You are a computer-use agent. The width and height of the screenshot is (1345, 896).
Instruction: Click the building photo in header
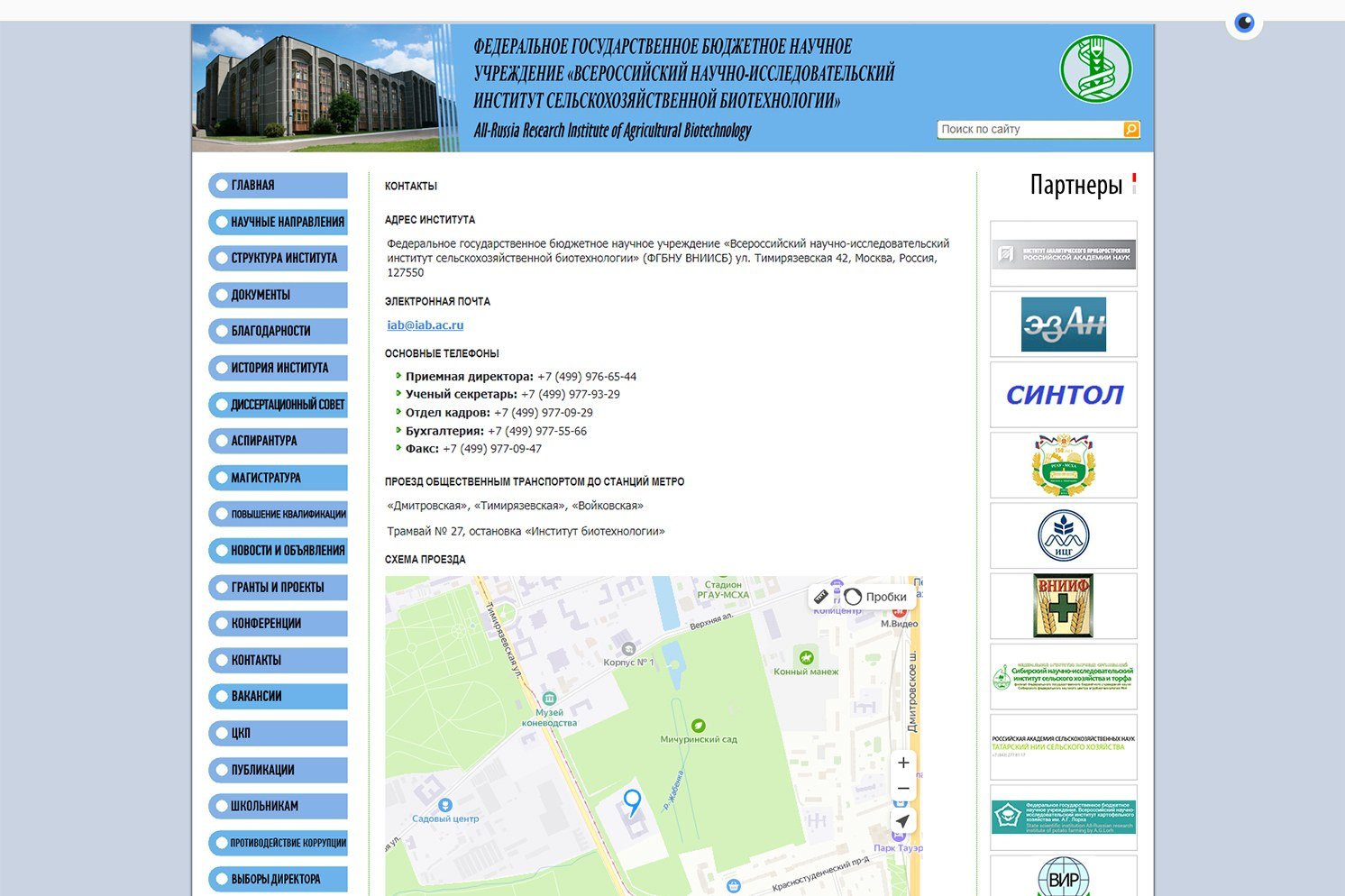(x=317, y=88)
